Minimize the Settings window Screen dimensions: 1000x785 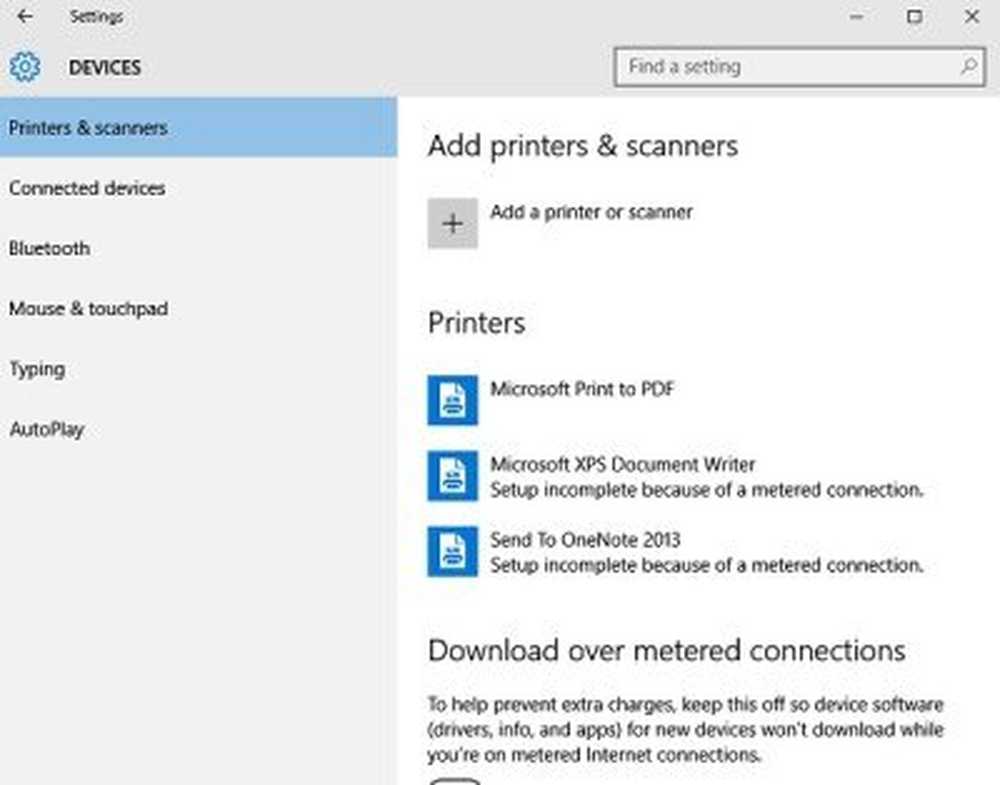click(857, 17)
